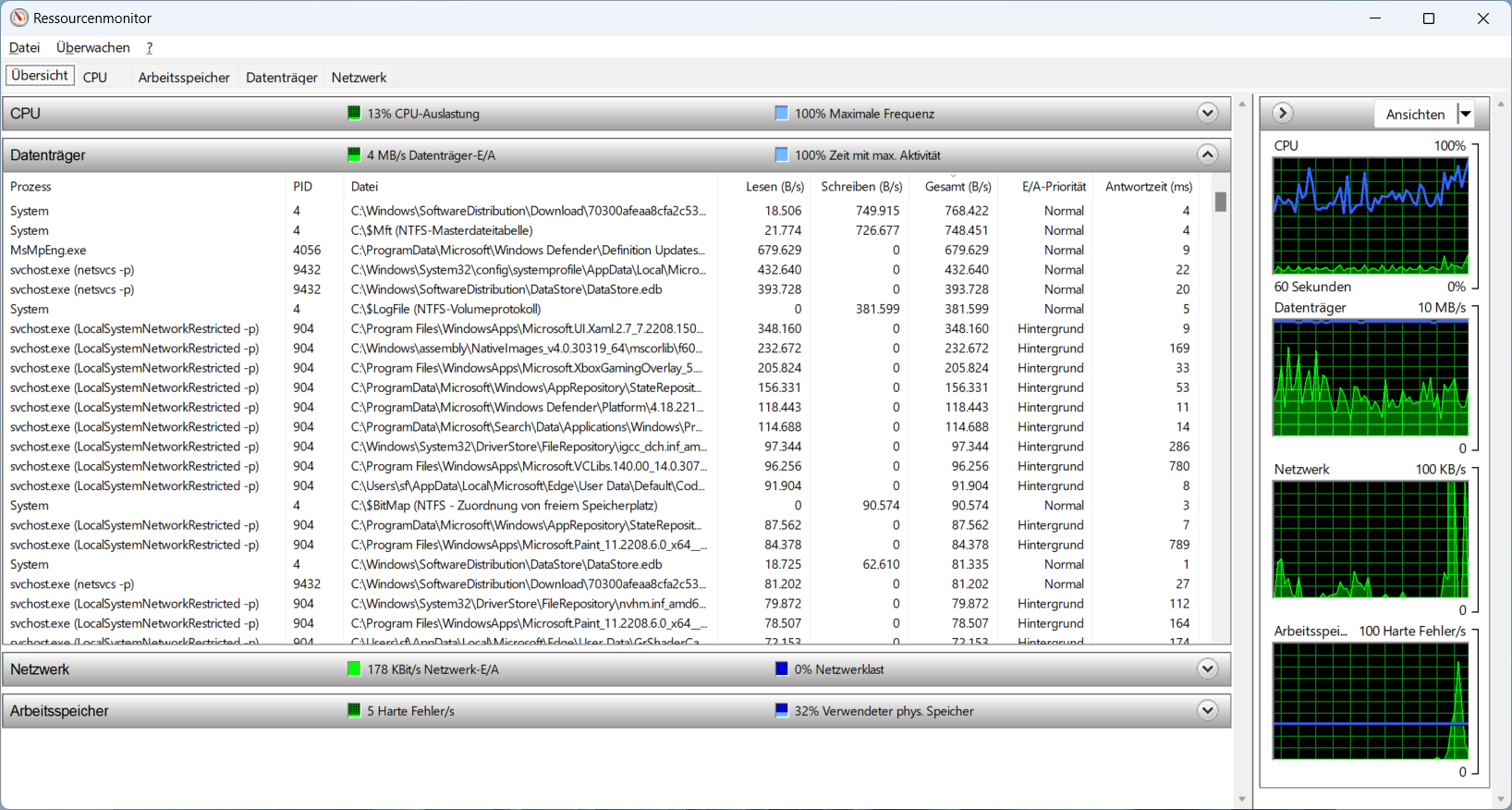
Task: Click green CPU-Auslastung indicator square
Action: point(354,113)
